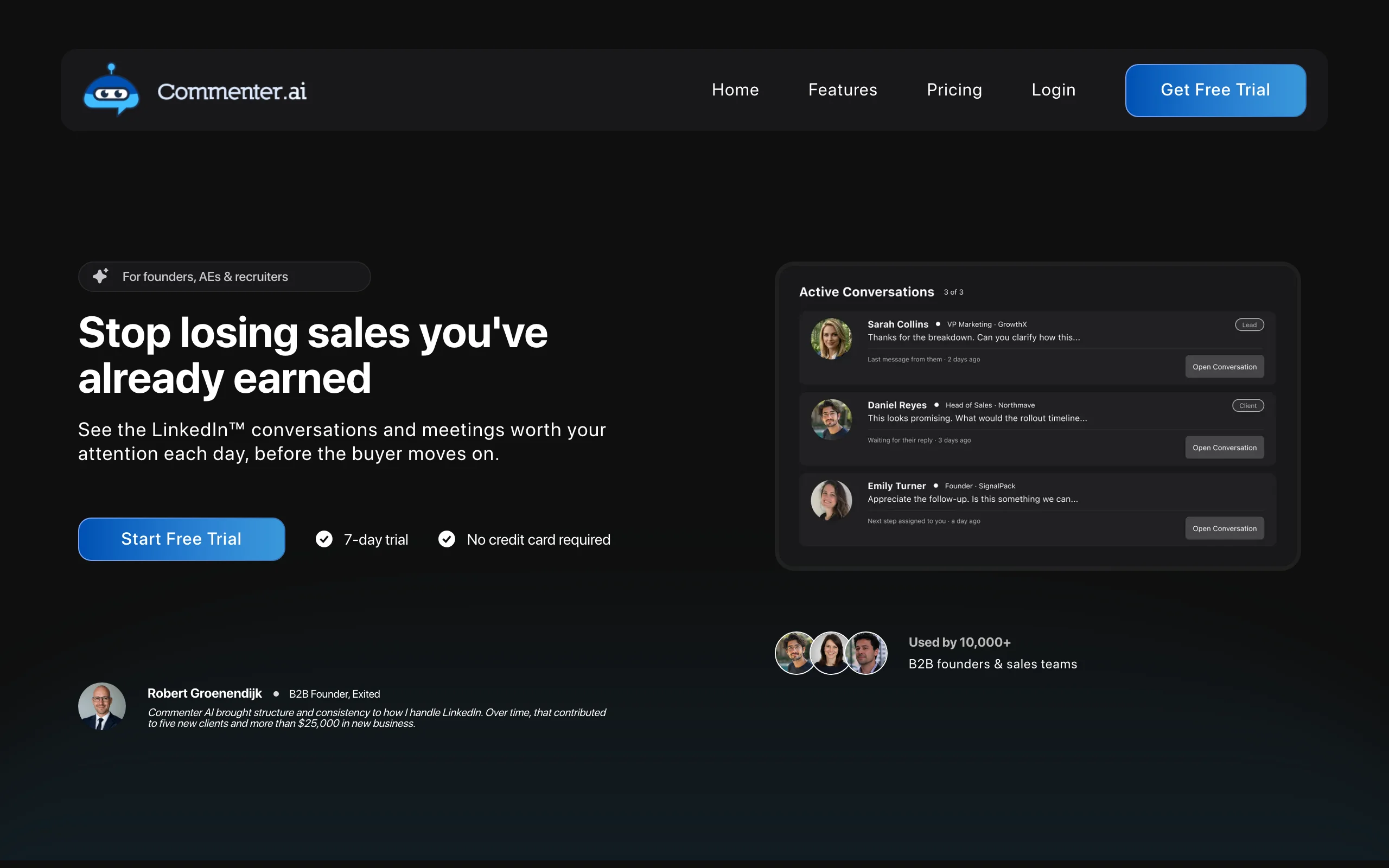Viewport: 1389px width, 868px height.
Task: Click the Start Free Trial button
Action: tap(181, 539)
